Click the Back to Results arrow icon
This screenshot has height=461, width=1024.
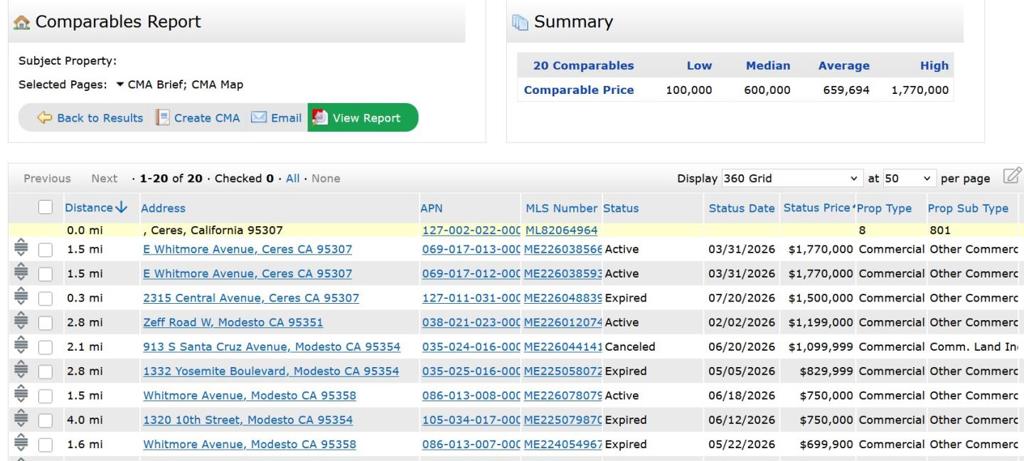coord(44,118)
